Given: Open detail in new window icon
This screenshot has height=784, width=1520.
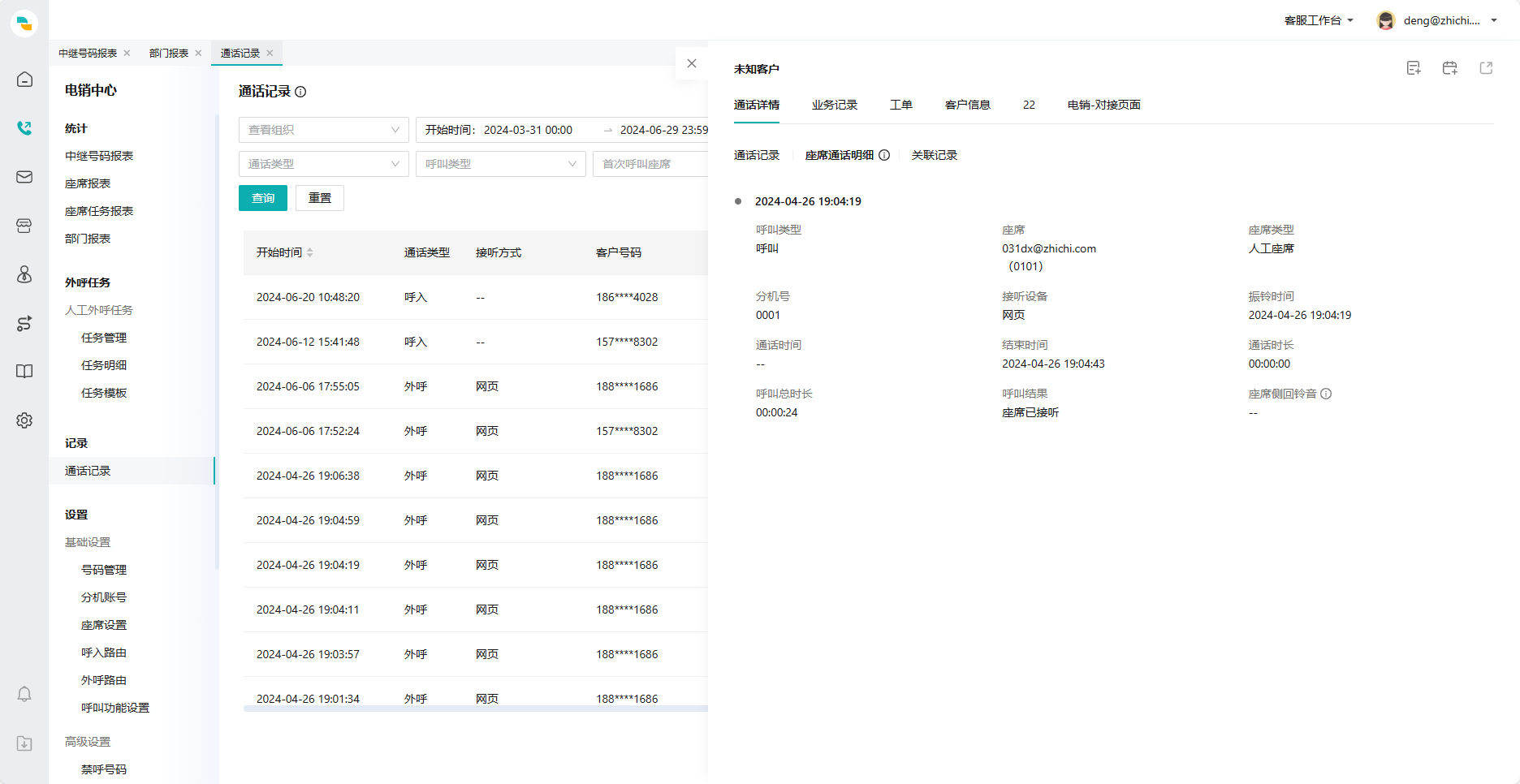Looking at the screenshot, I should coord(1487,68).
